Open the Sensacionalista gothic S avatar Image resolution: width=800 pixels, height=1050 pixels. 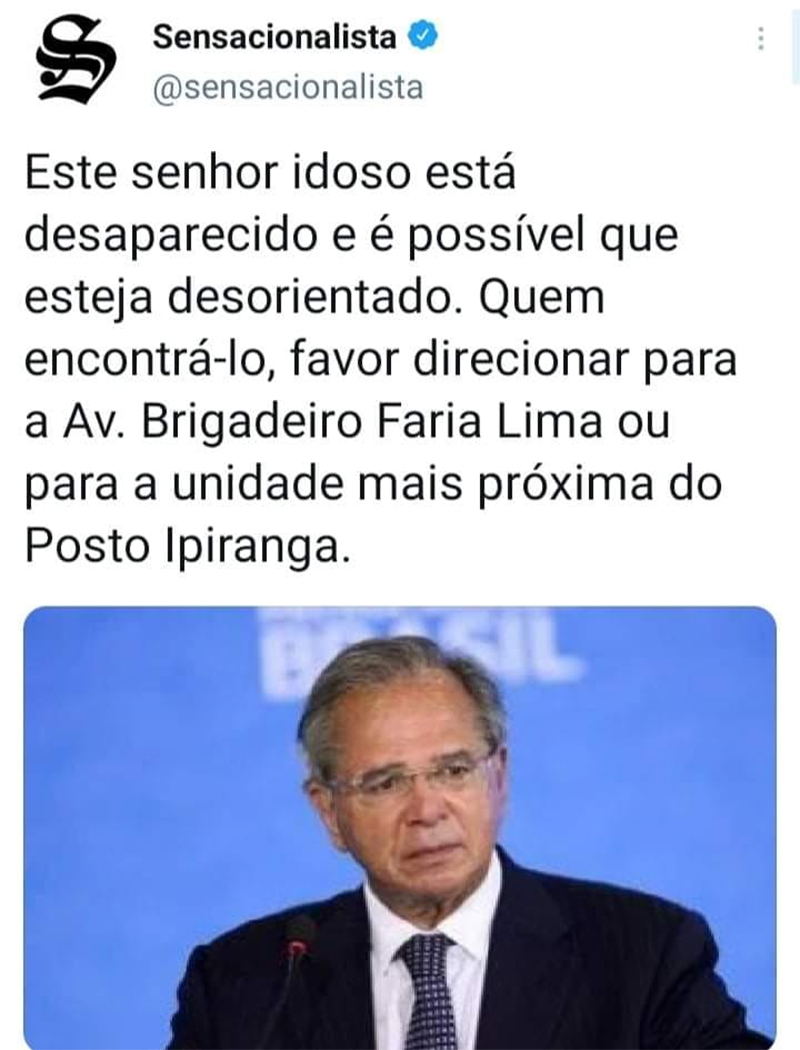click(x=76, y=60)
